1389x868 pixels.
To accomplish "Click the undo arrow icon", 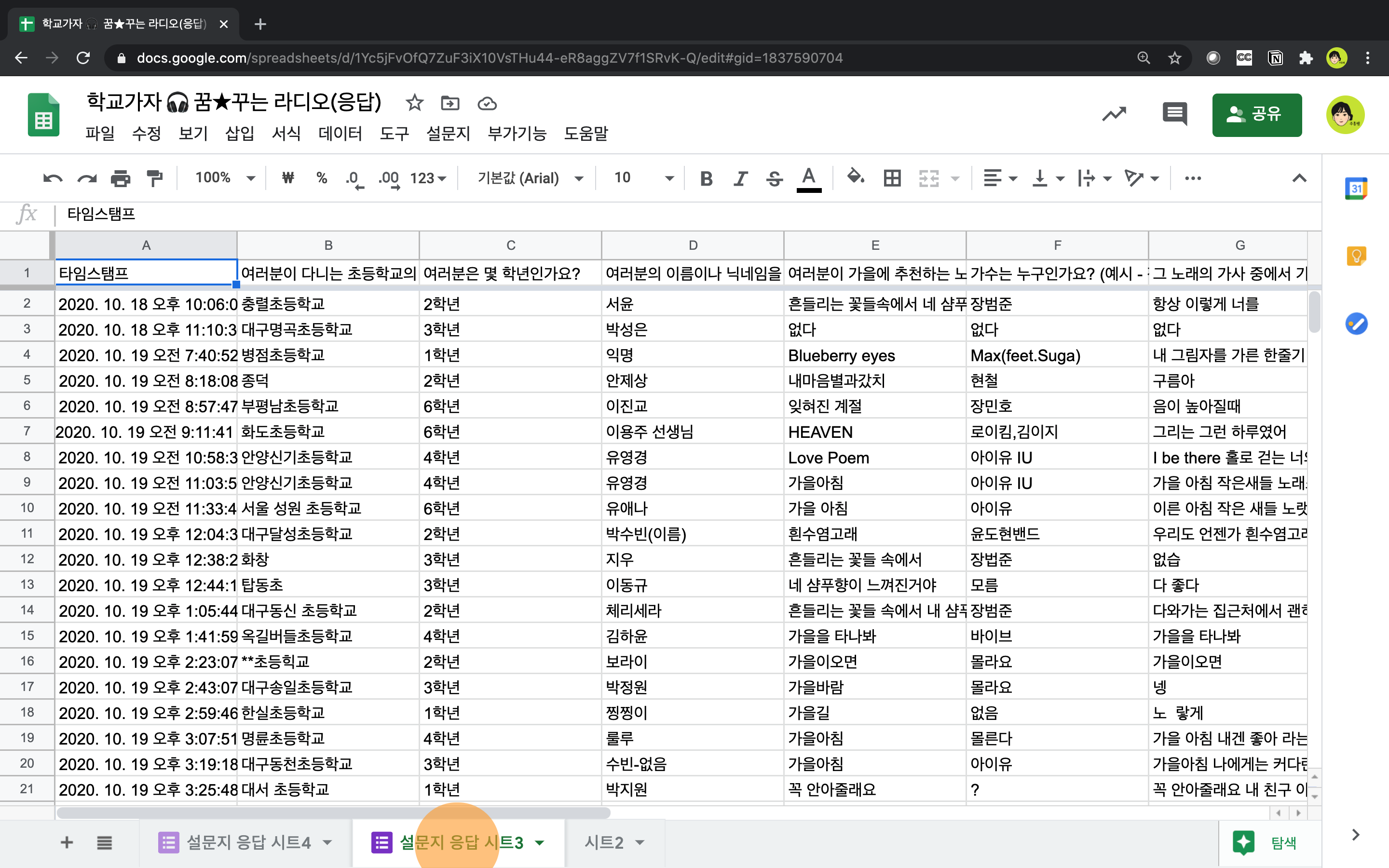I will pyautogui.click(x=52, y=178).
